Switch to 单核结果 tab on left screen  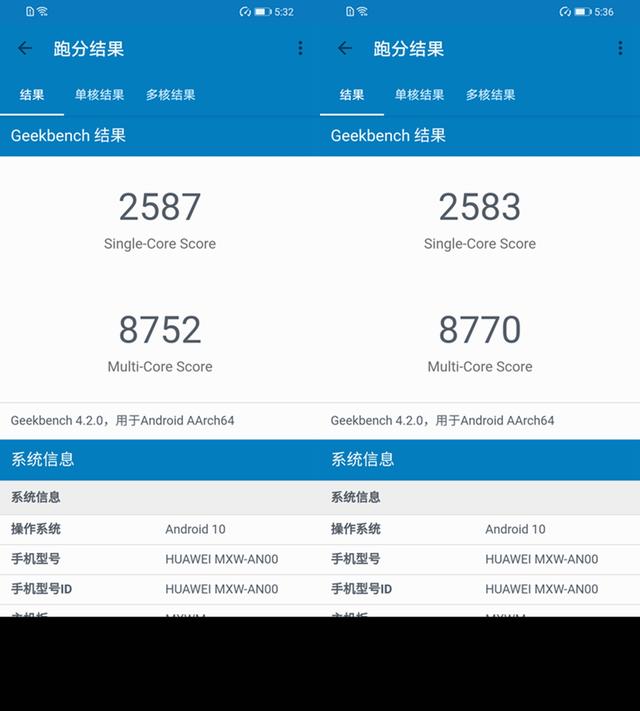[x=99, y=95]
